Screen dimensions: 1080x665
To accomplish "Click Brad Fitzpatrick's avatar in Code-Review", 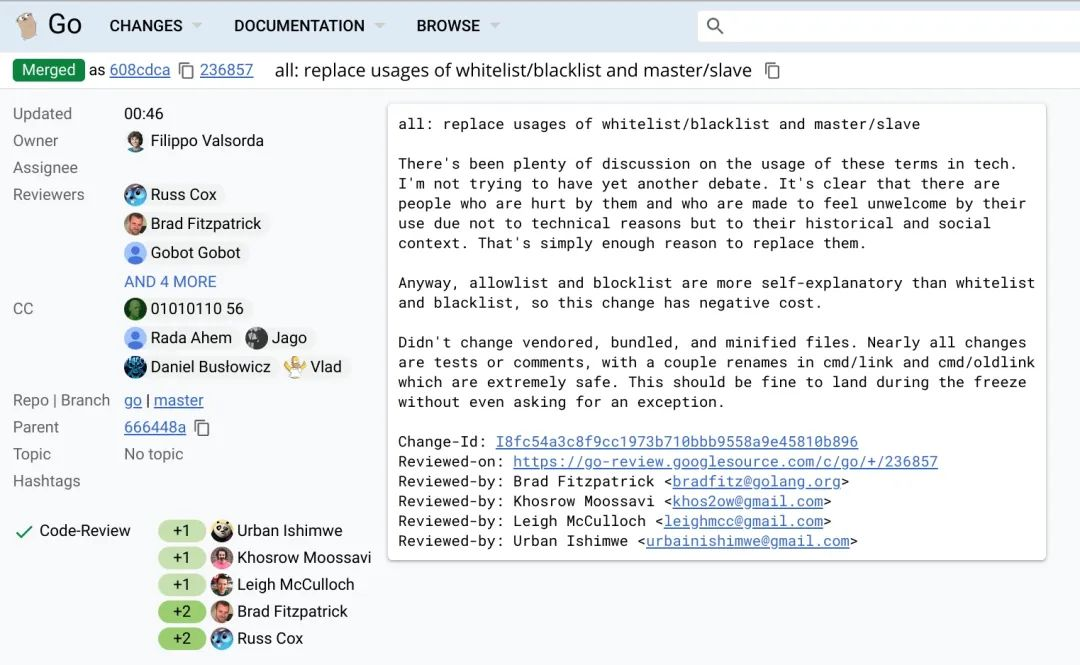I will click(222, 611).
